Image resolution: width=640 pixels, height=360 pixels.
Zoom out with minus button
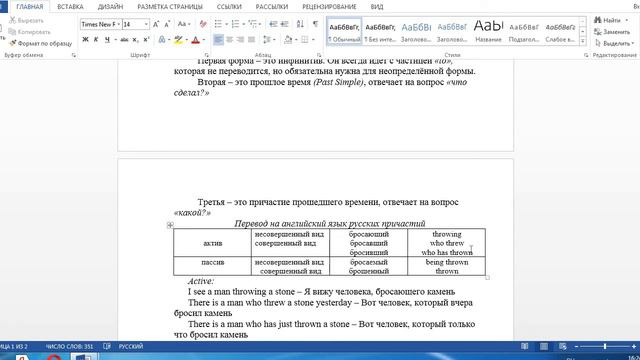(576, 347)
